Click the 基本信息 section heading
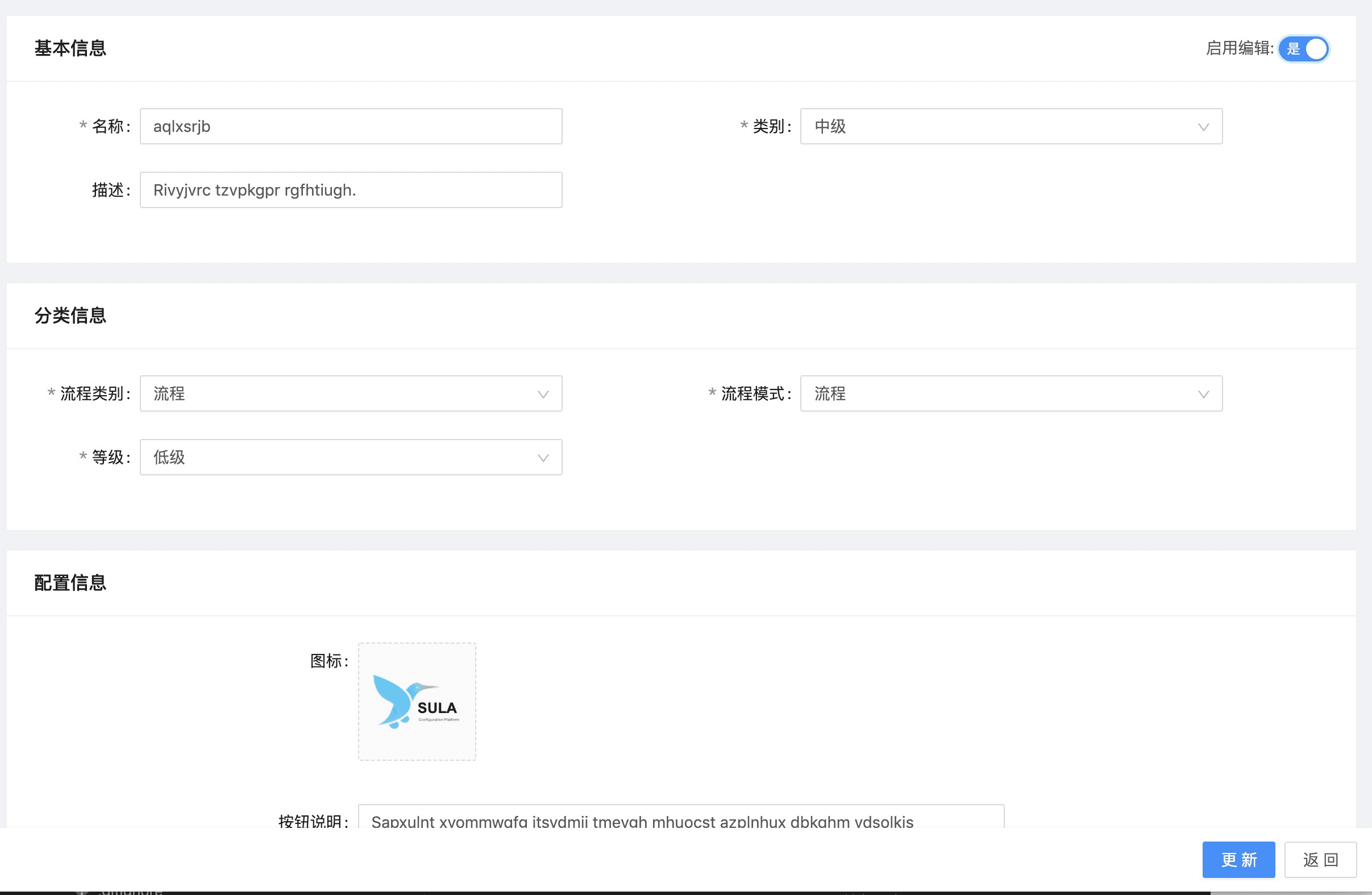 pos(70,48)
